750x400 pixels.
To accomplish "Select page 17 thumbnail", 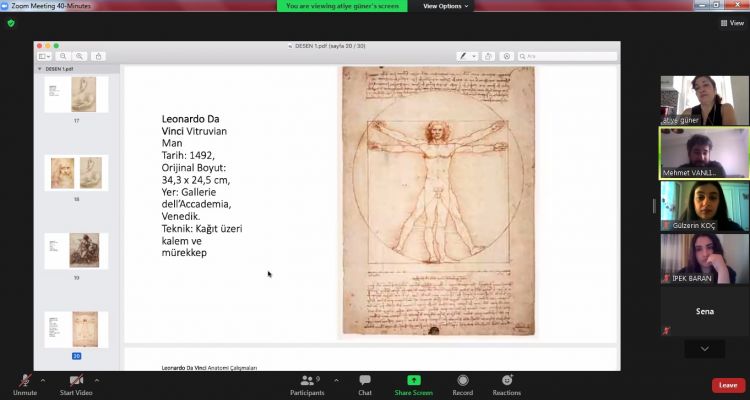I will coord(77,94).
